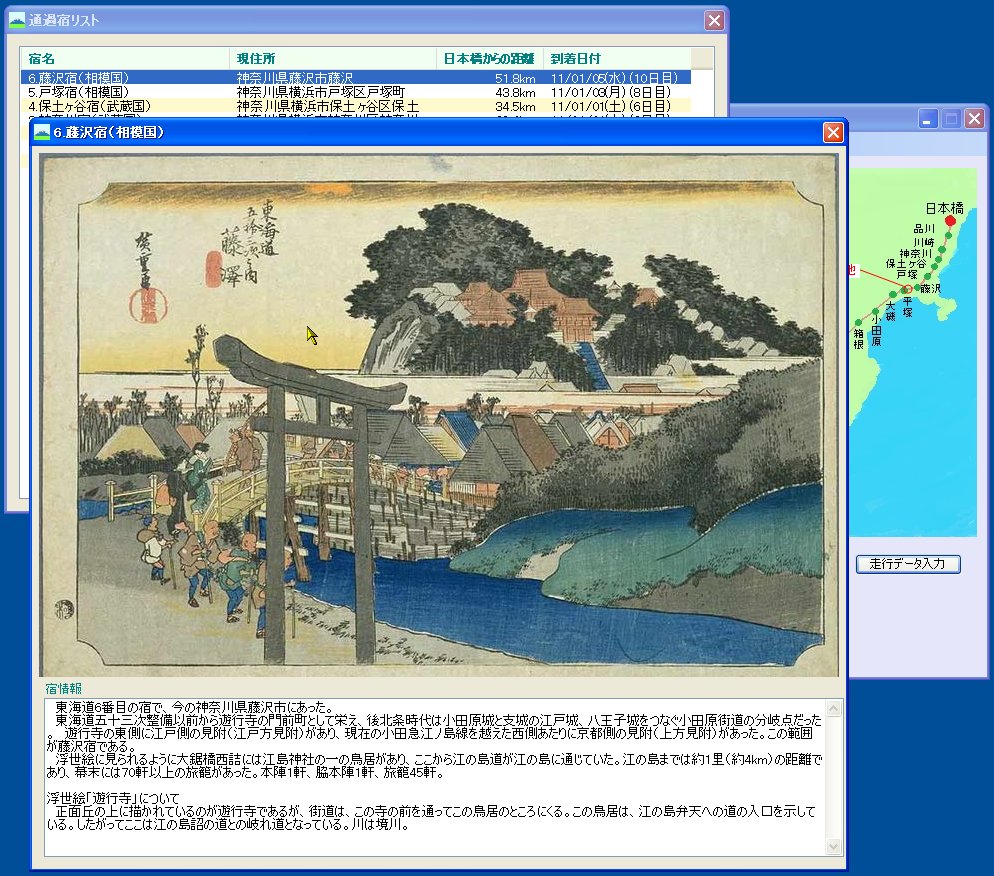Click the mountain icon on the 藤沢宿 title bar

44,132
